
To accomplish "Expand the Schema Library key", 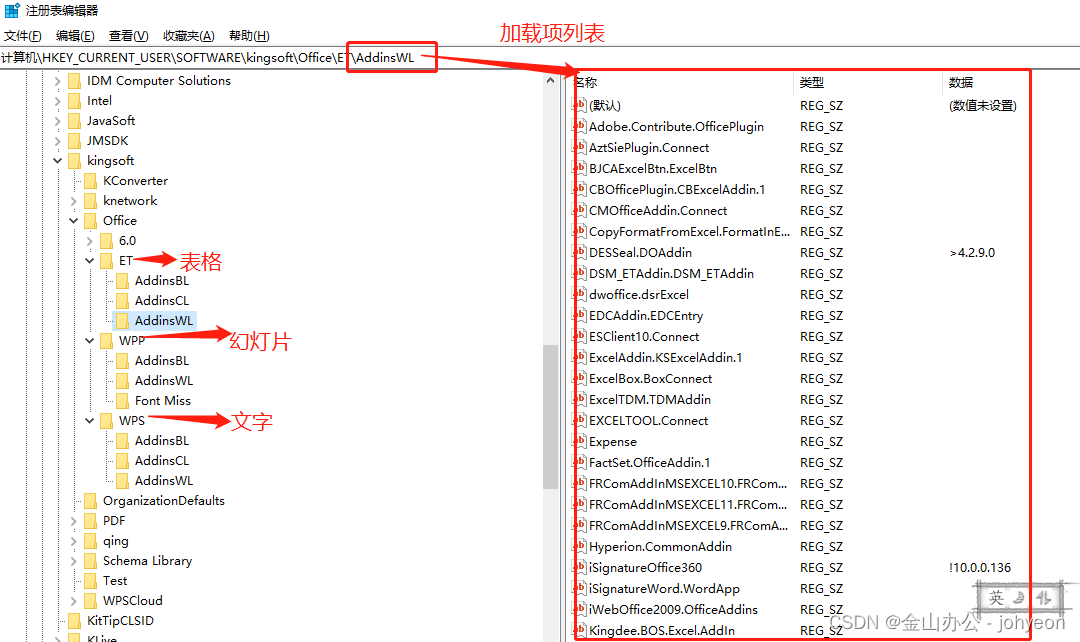I will pos(74,561).
